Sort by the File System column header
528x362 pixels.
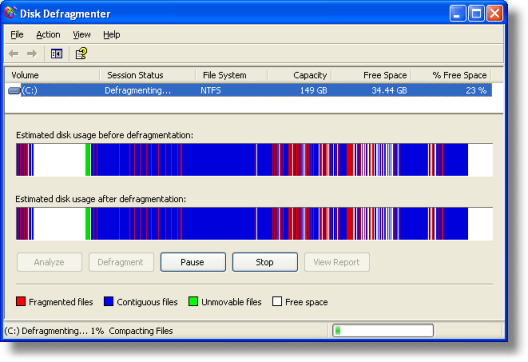232,75
